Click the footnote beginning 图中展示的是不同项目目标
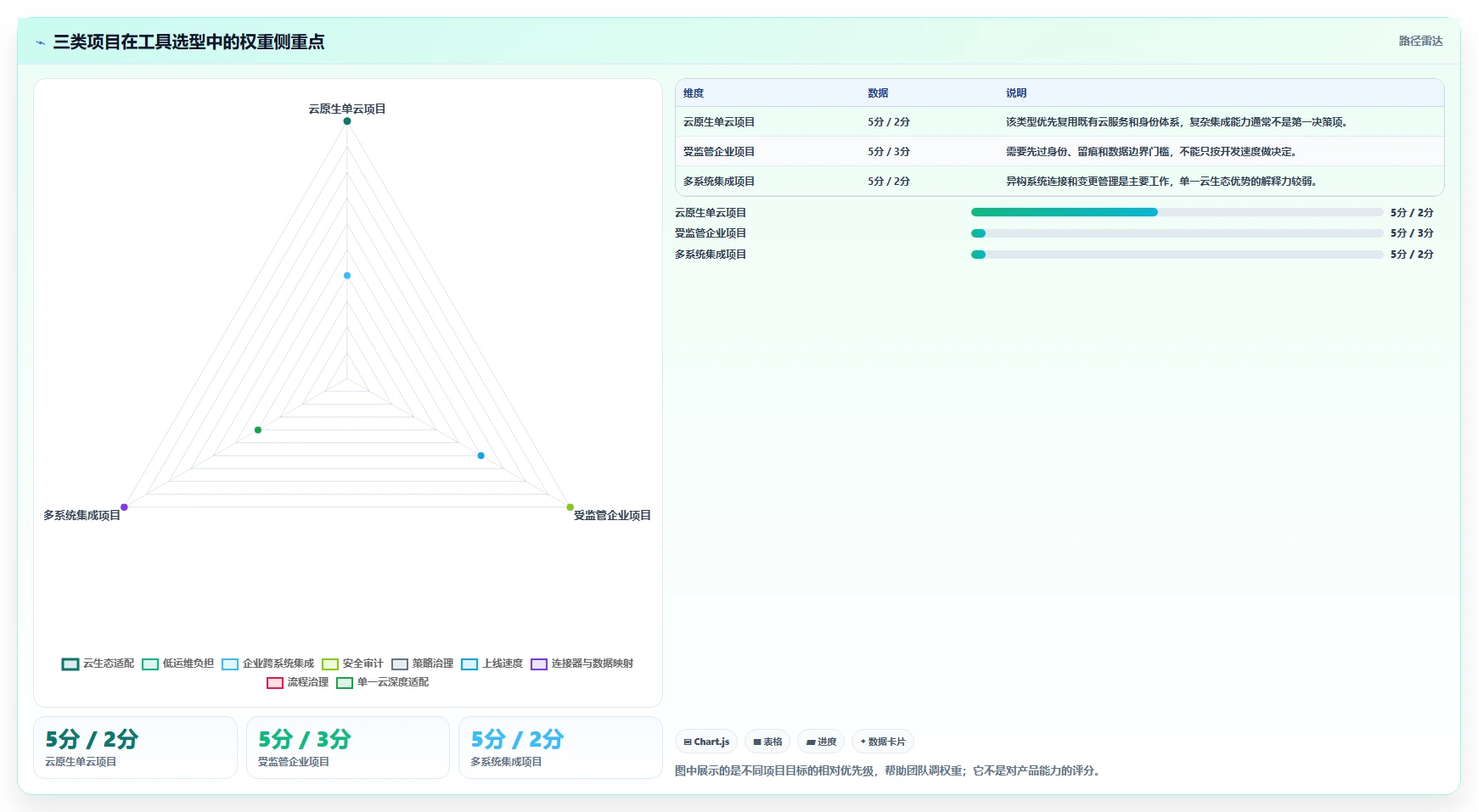This screenshot has width=1478, height=812. pos(890,771)
